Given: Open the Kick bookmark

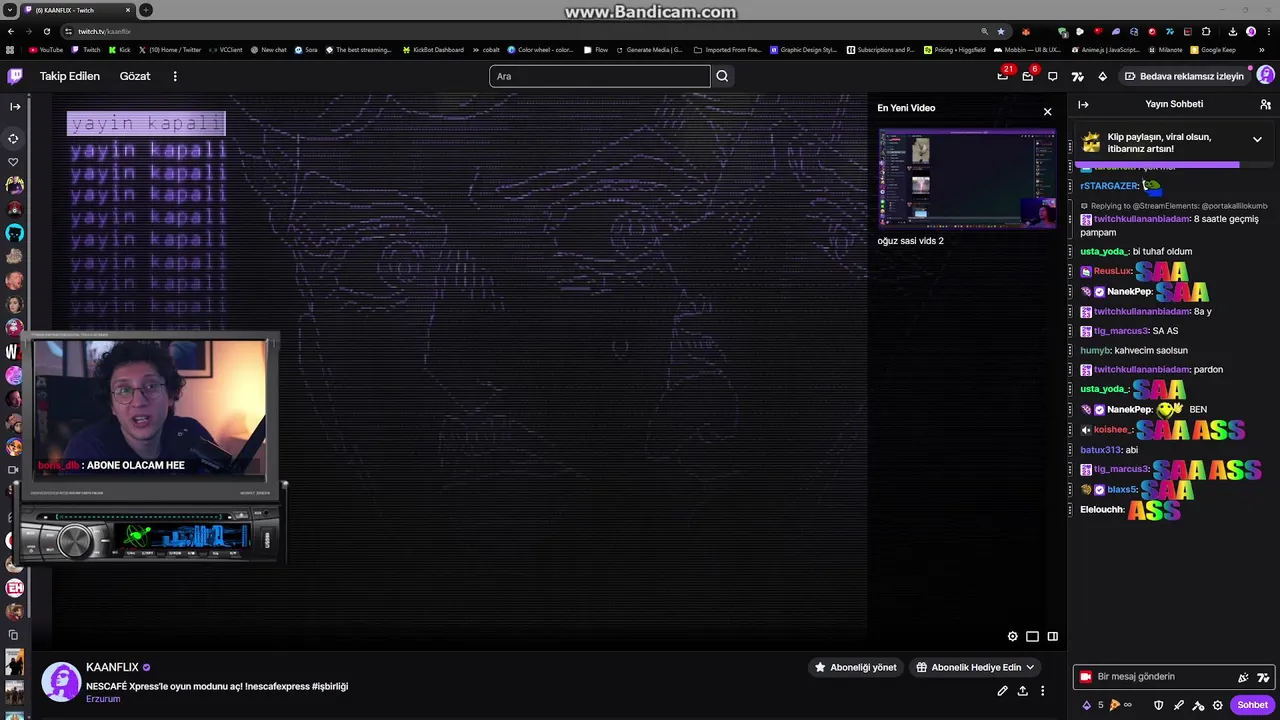Looking at the screenshot, I should (x=121, y=49).
